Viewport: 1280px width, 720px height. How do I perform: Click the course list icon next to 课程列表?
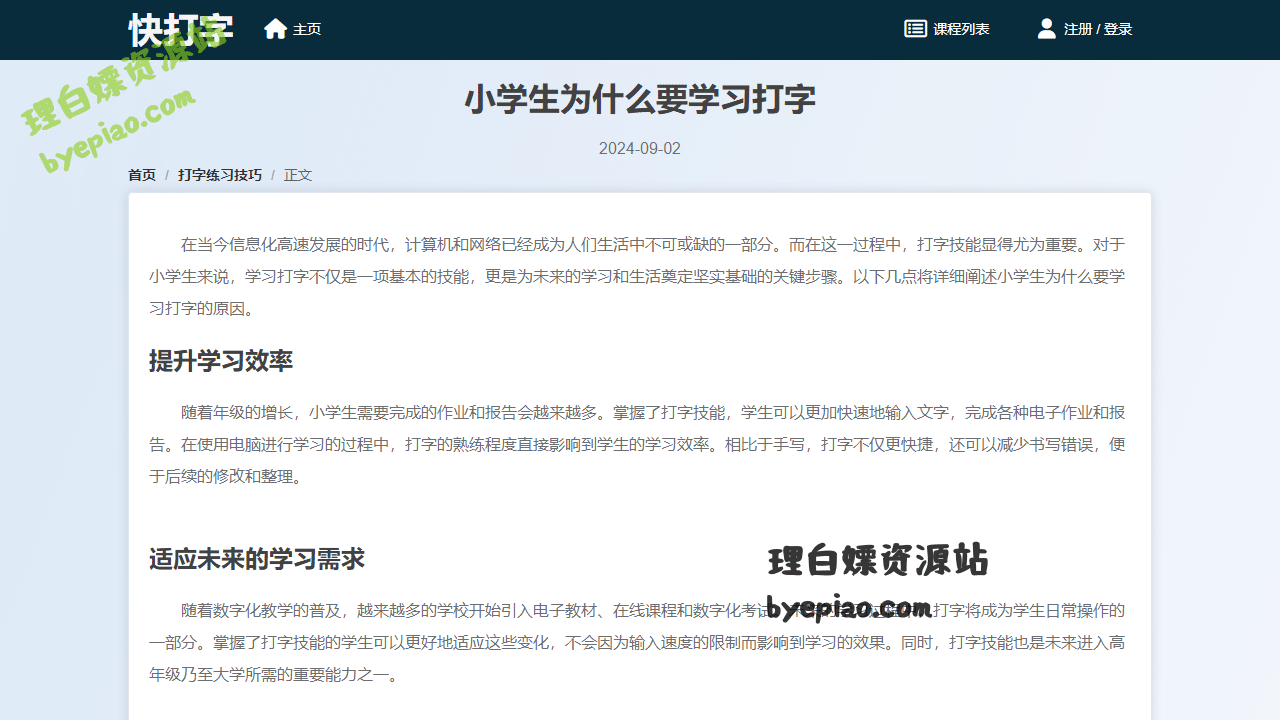pyautogui.click(x=914, y=28)
